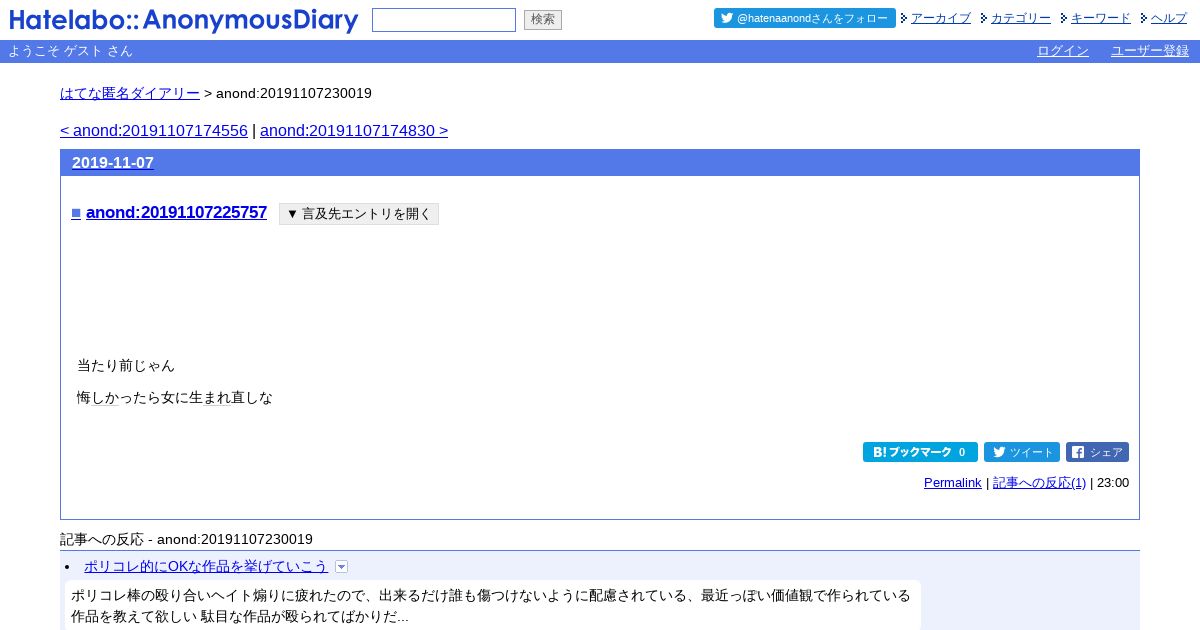Follow @hatenaanond on Twitter button

click(805, 18)
